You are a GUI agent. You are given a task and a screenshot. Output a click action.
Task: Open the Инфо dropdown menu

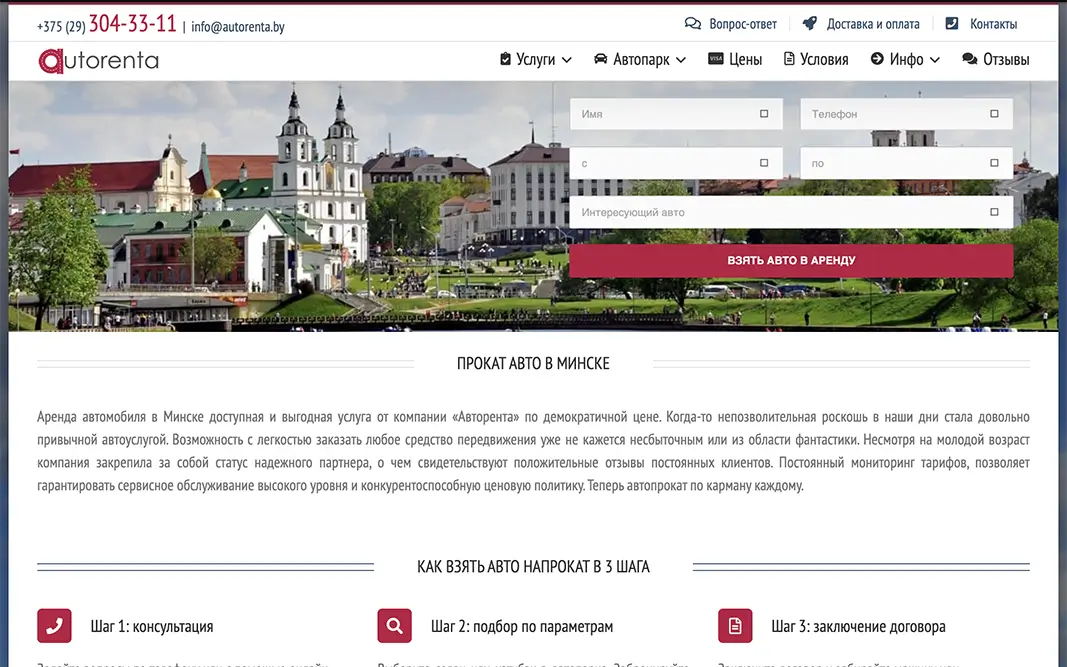[905, 59]
